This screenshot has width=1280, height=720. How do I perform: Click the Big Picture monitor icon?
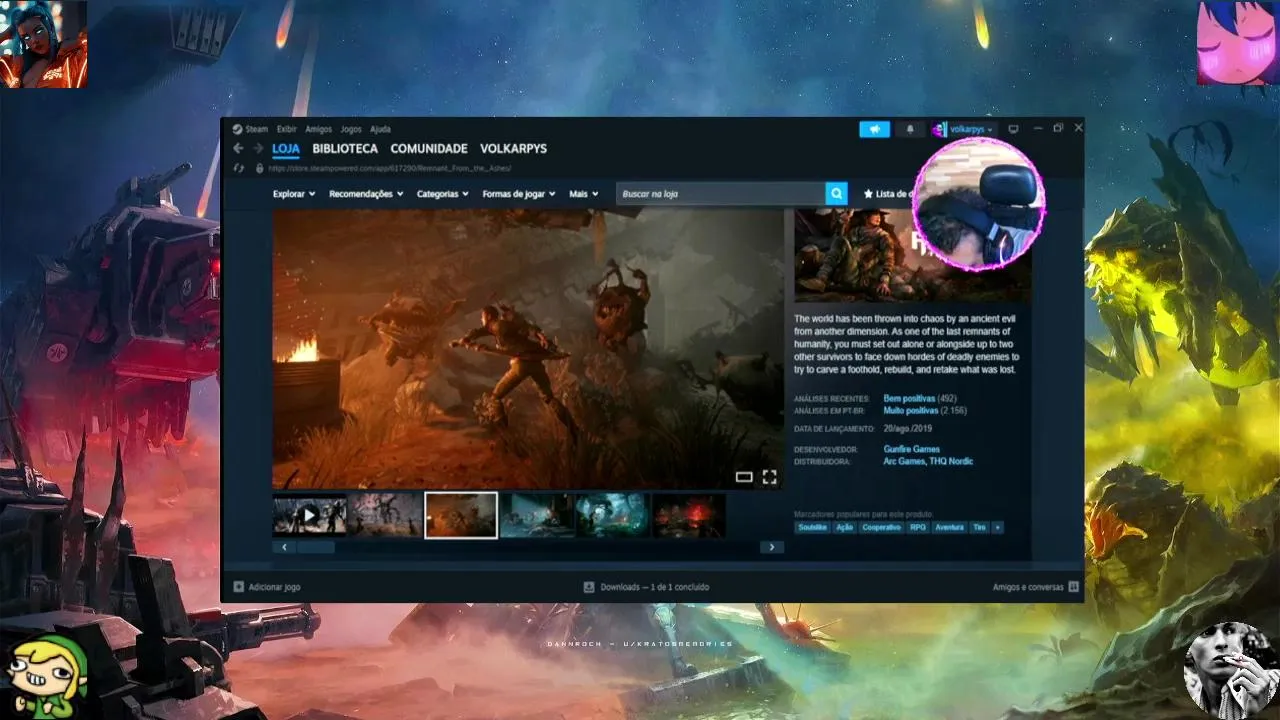[1013, 129]
